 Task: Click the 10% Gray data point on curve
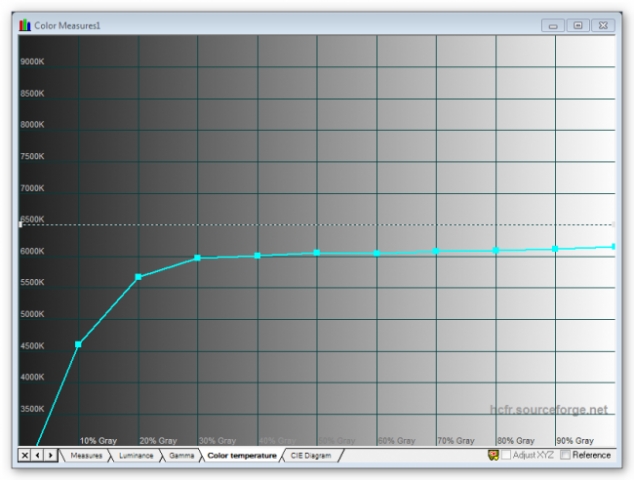point(79,344)
